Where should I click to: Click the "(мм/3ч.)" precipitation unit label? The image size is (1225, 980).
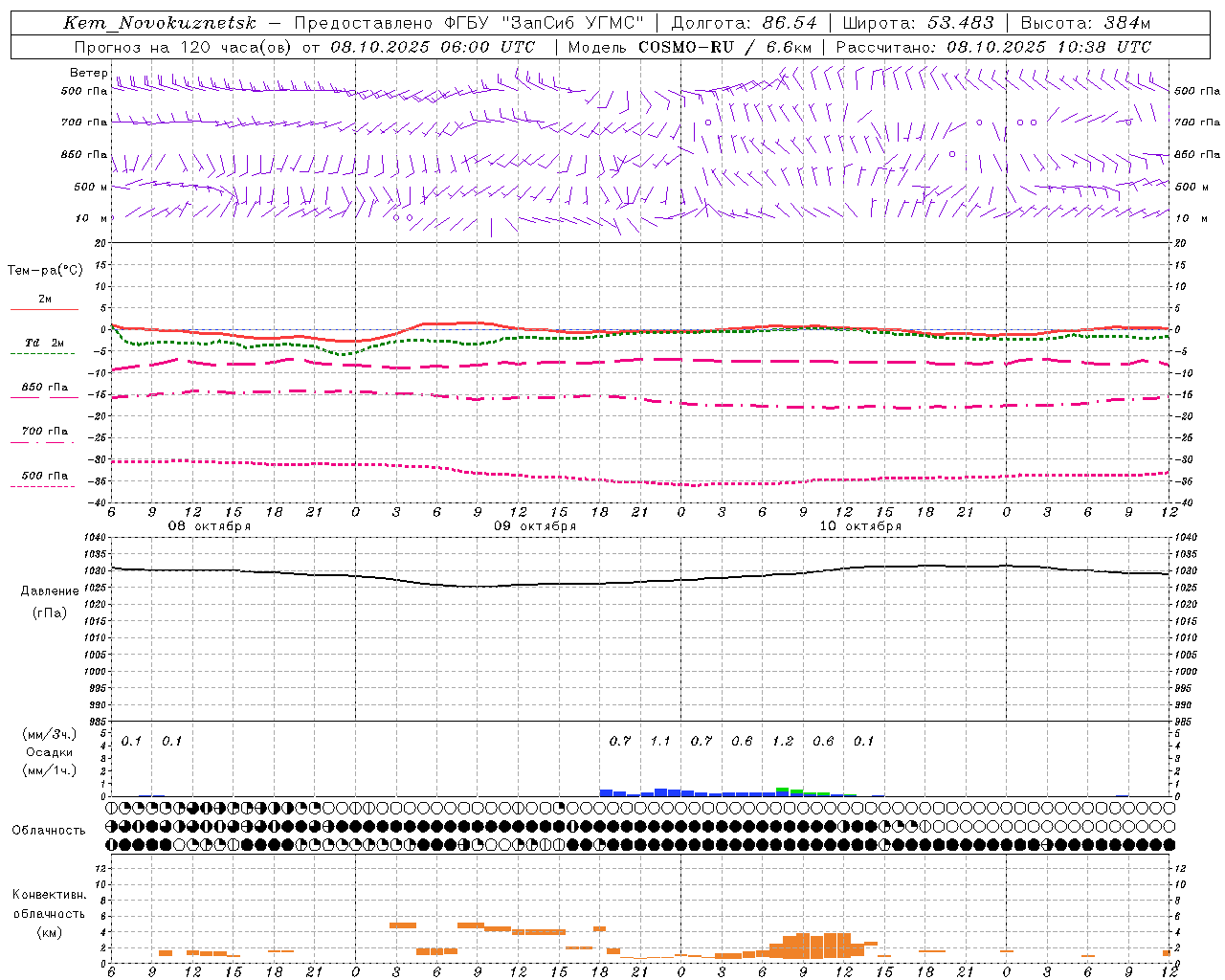49,734
